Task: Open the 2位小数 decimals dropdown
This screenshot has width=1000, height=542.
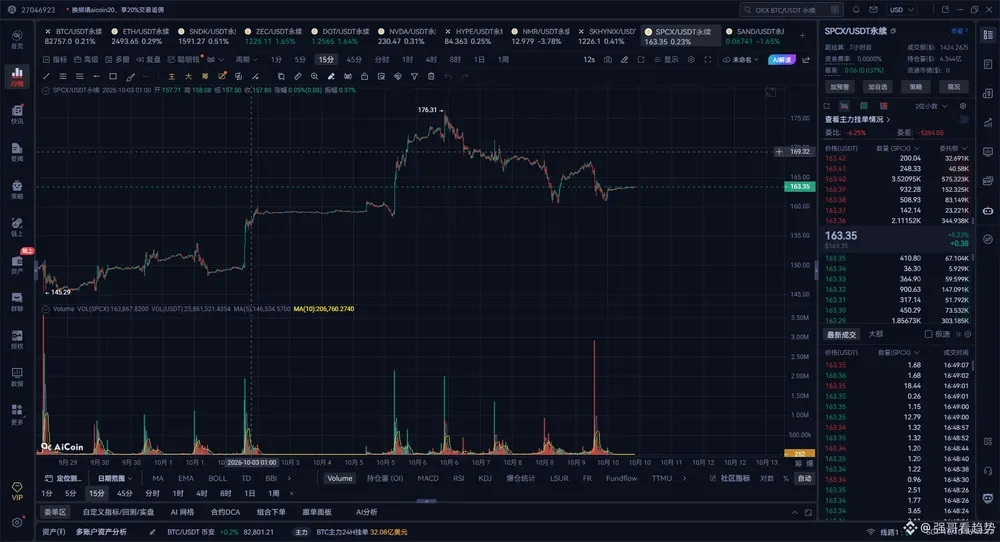Action: coord(931,106)
